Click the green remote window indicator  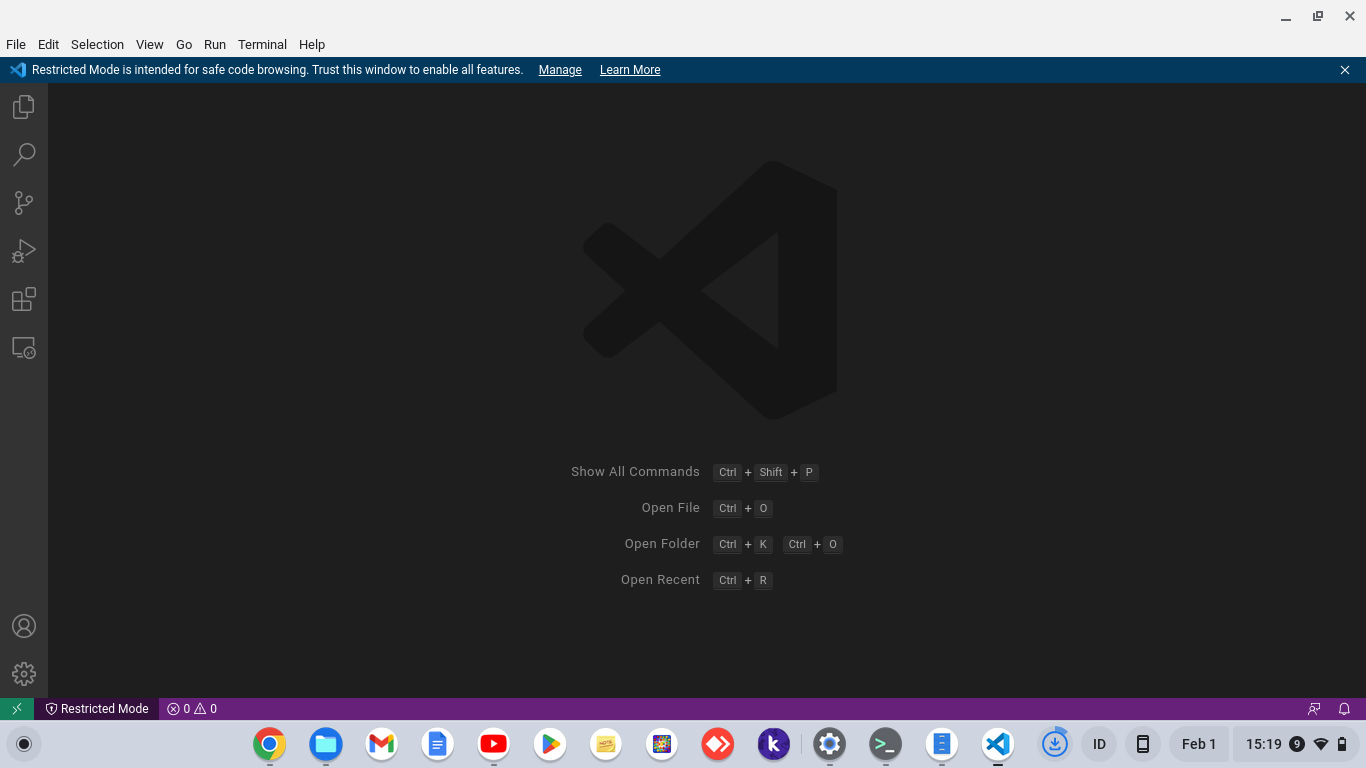[17, 709]
